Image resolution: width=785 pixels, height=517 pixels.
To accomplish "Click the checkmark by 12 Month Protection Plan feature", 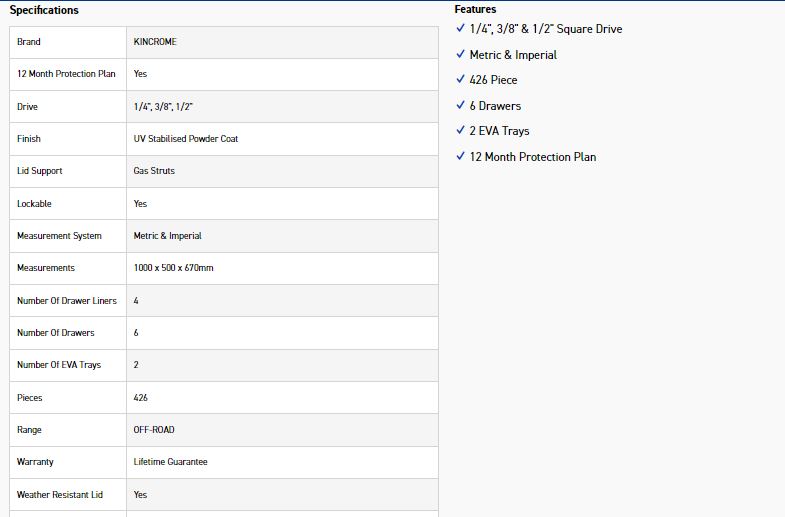I will click(x=460, y=156).
